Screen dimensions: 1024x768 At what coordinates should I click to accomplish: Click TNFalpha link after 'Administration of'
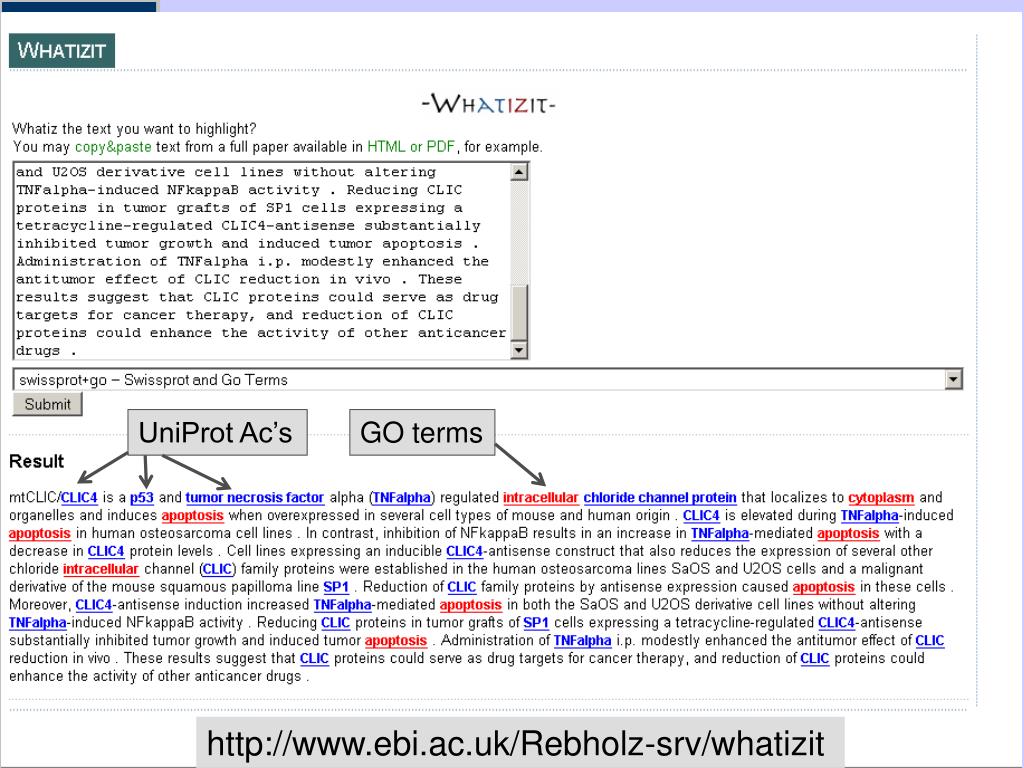pos(583,640)
